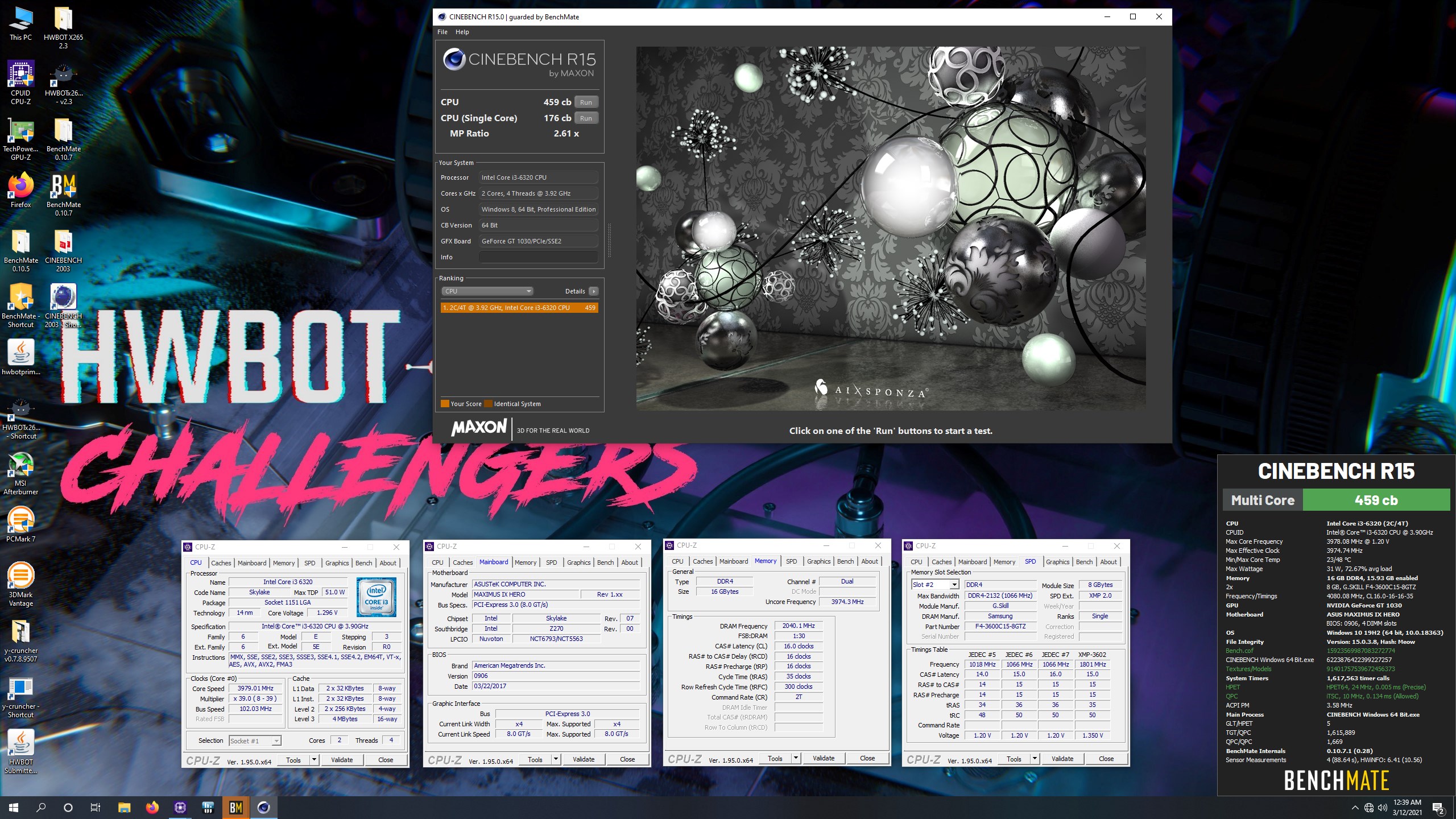Open Task View on taskbar

click(96, 808)
